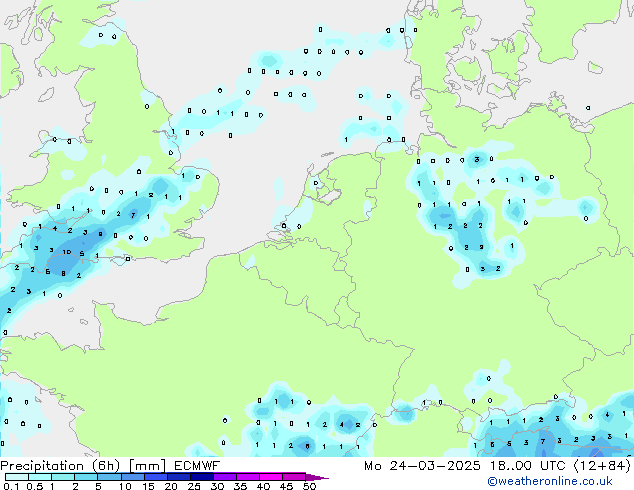Select the 45–50 mm legend swatch
The height and width of the screenshot is (490, 634).
point(294,477)
